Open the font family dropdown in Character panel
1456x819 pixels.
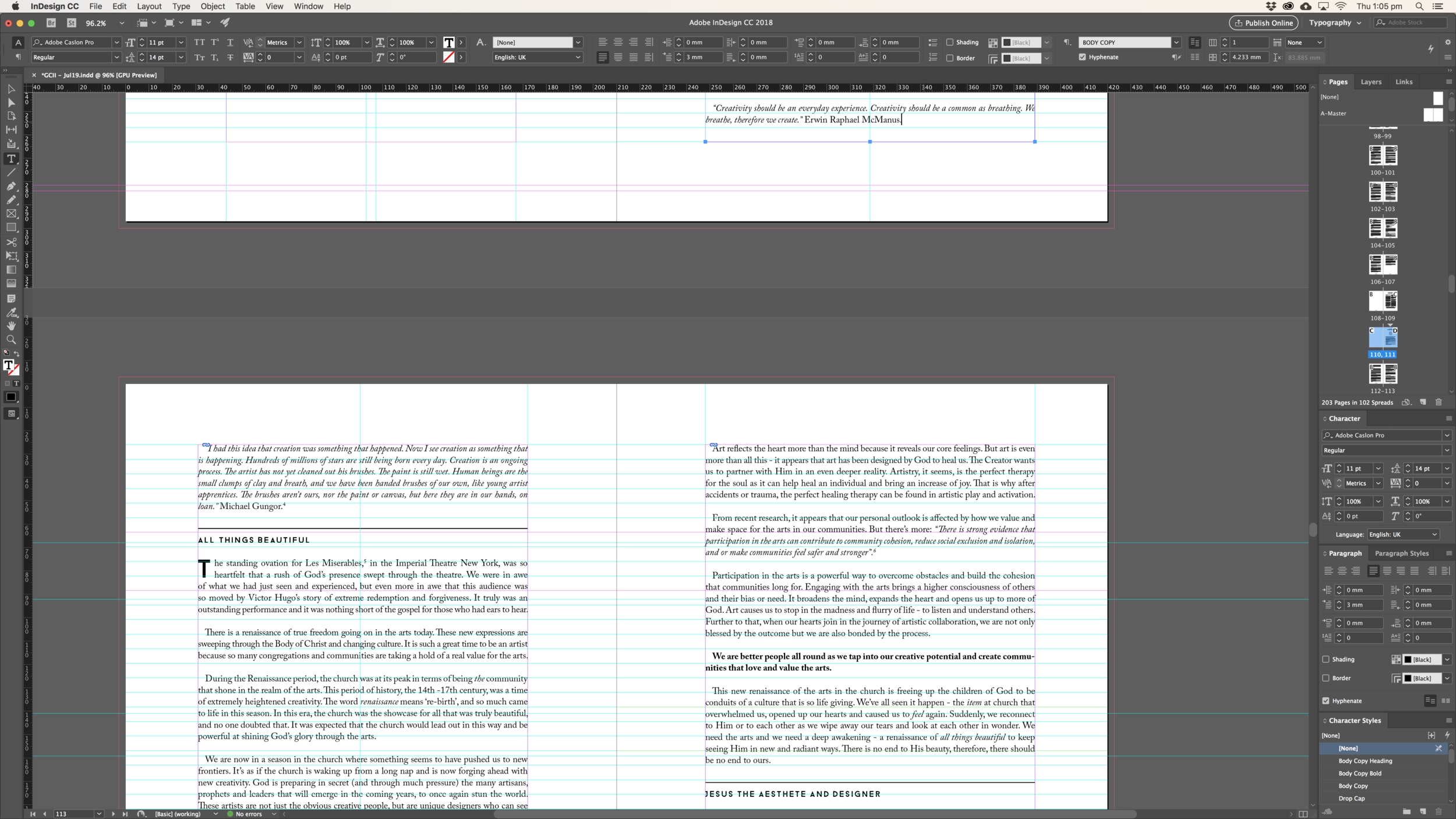pyautogui.click(x=1447, y=435)
